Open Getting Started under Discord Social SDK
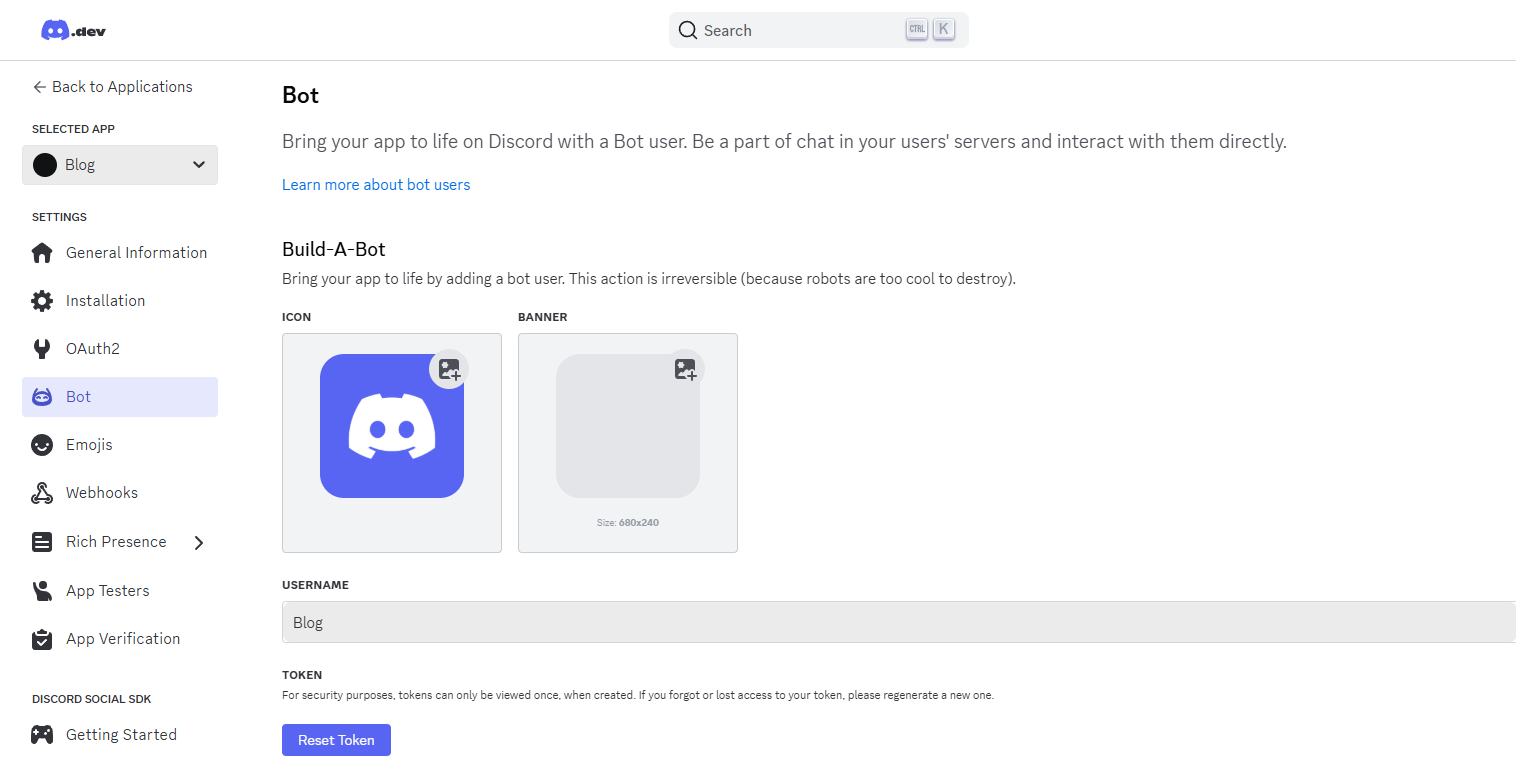The image size is (1516, 772). pyautogui.click(x=120, y=735)
